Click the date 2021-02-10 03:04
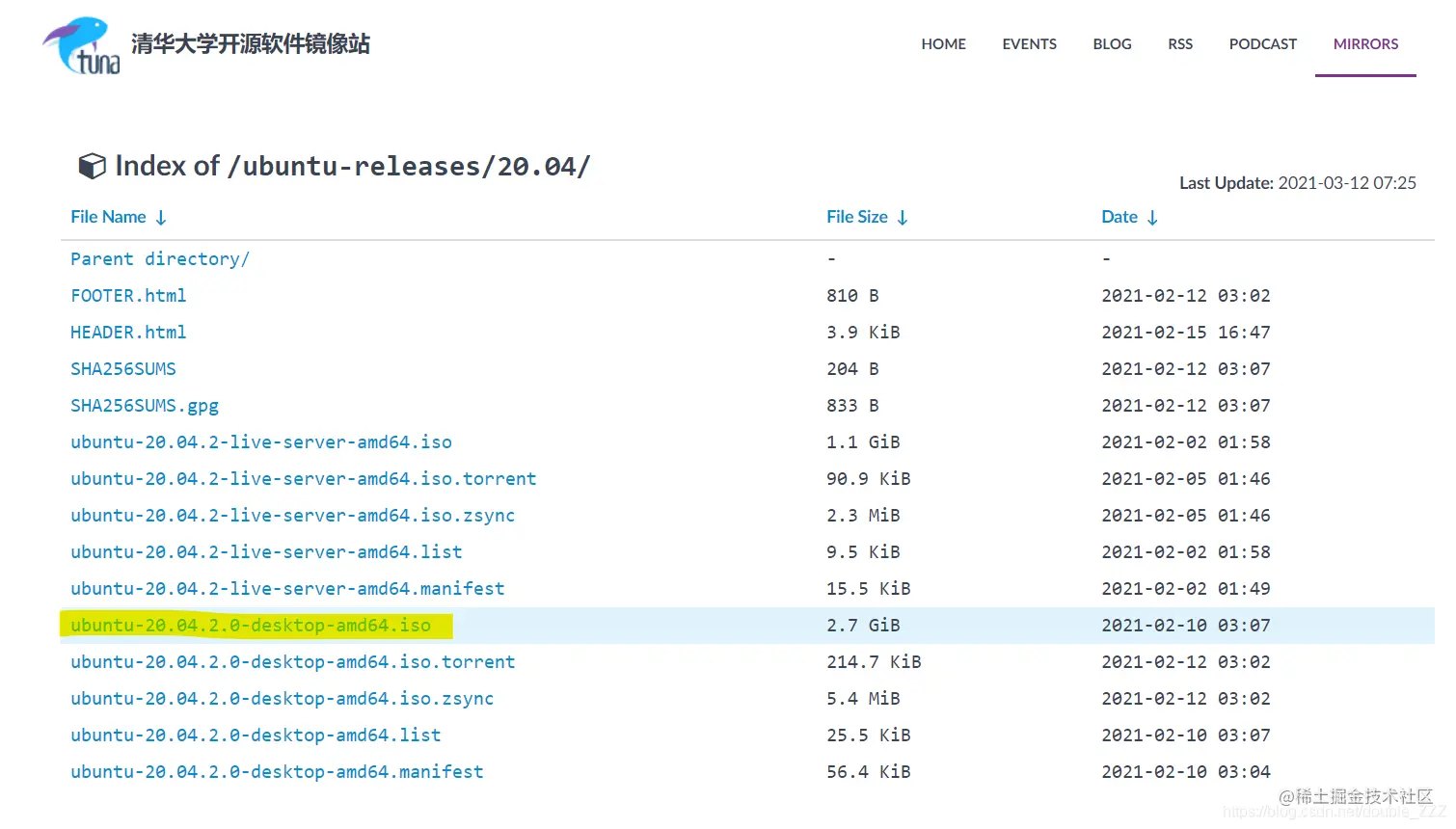The width and height of the screenshot is (1456, 829). click(x=1186, y=771)
